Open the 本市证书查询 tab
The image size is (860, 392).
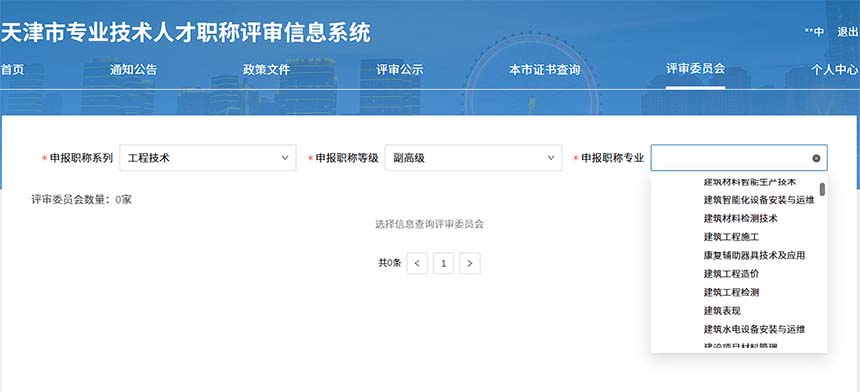point(544,70)
